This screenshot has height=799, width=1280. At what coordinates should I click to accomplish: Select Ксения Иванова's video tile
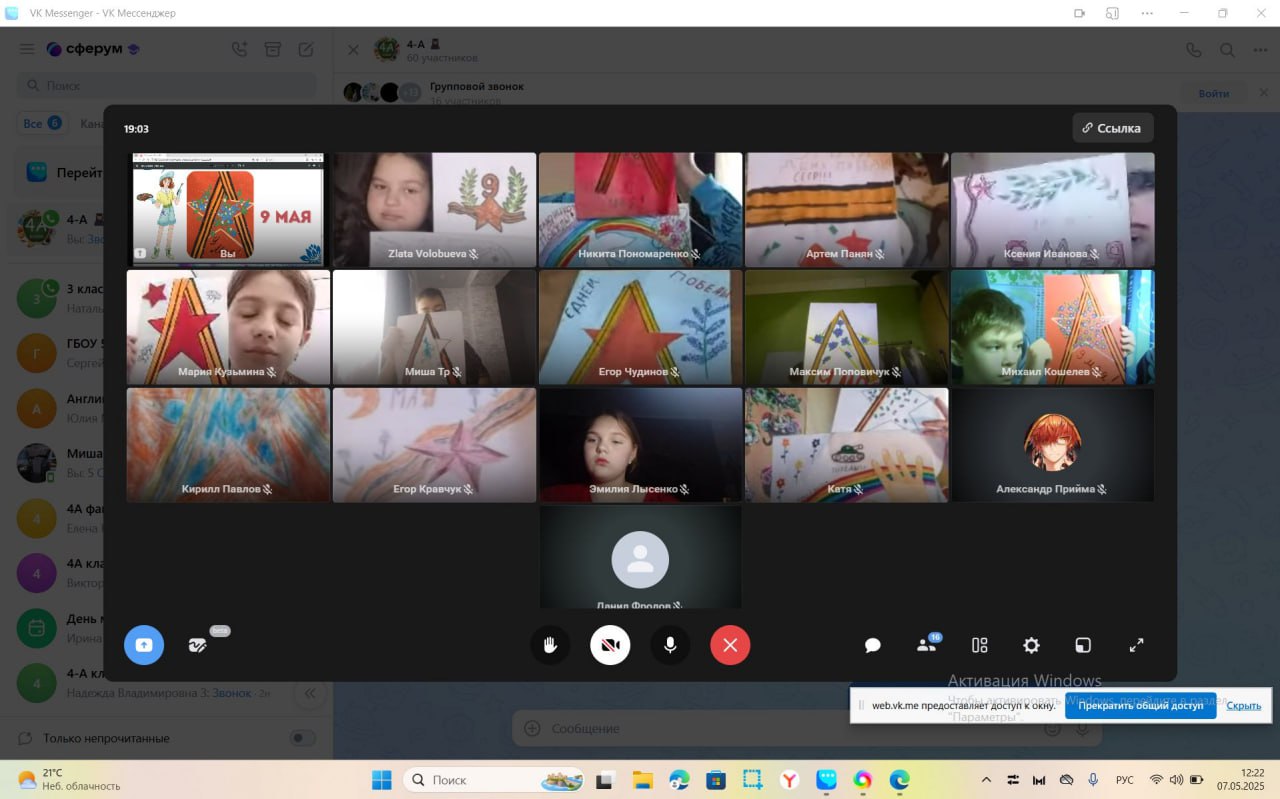click(1052, 209)
